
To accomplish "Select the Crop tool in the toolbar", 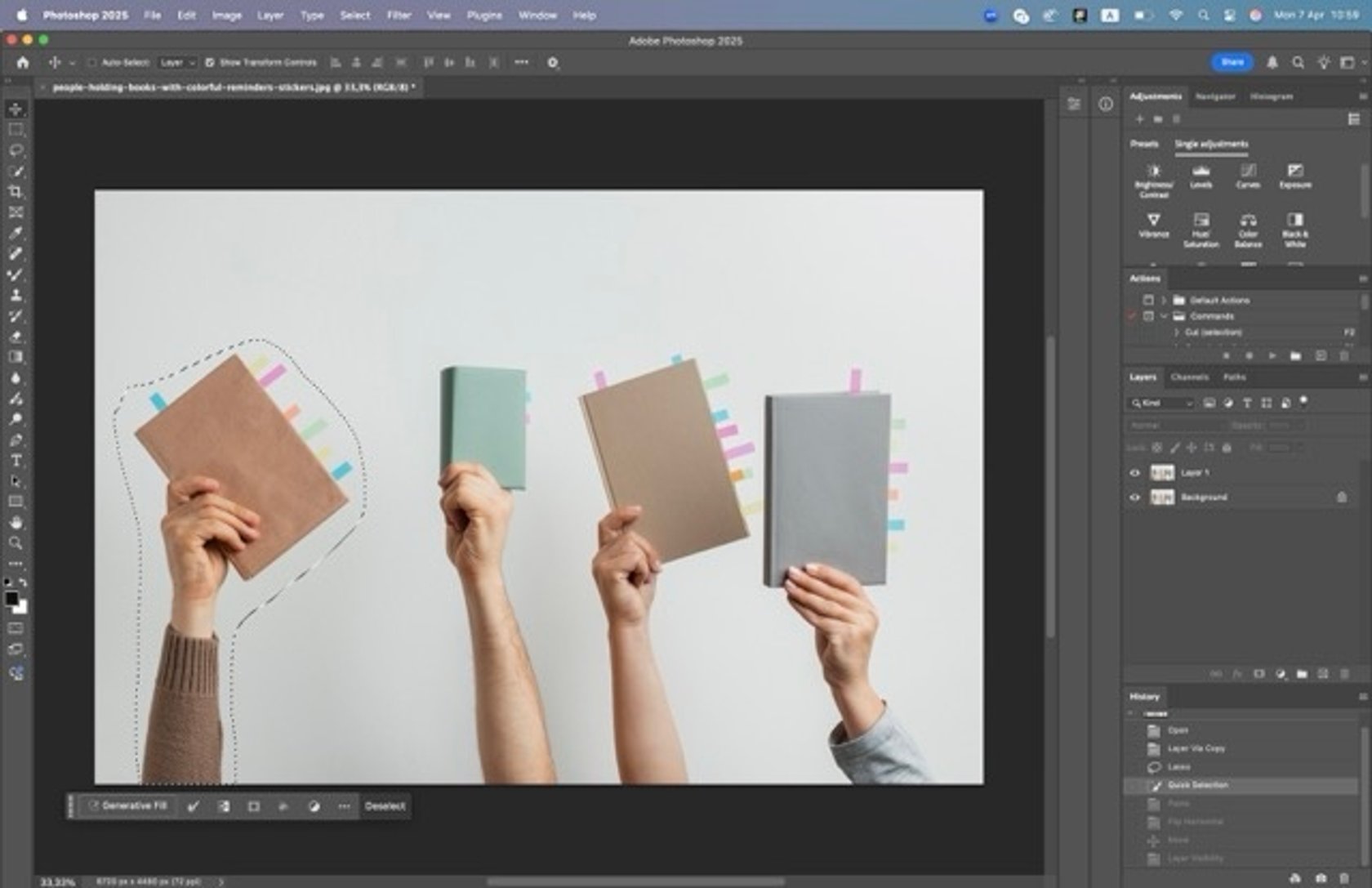I will coord(14,192).
